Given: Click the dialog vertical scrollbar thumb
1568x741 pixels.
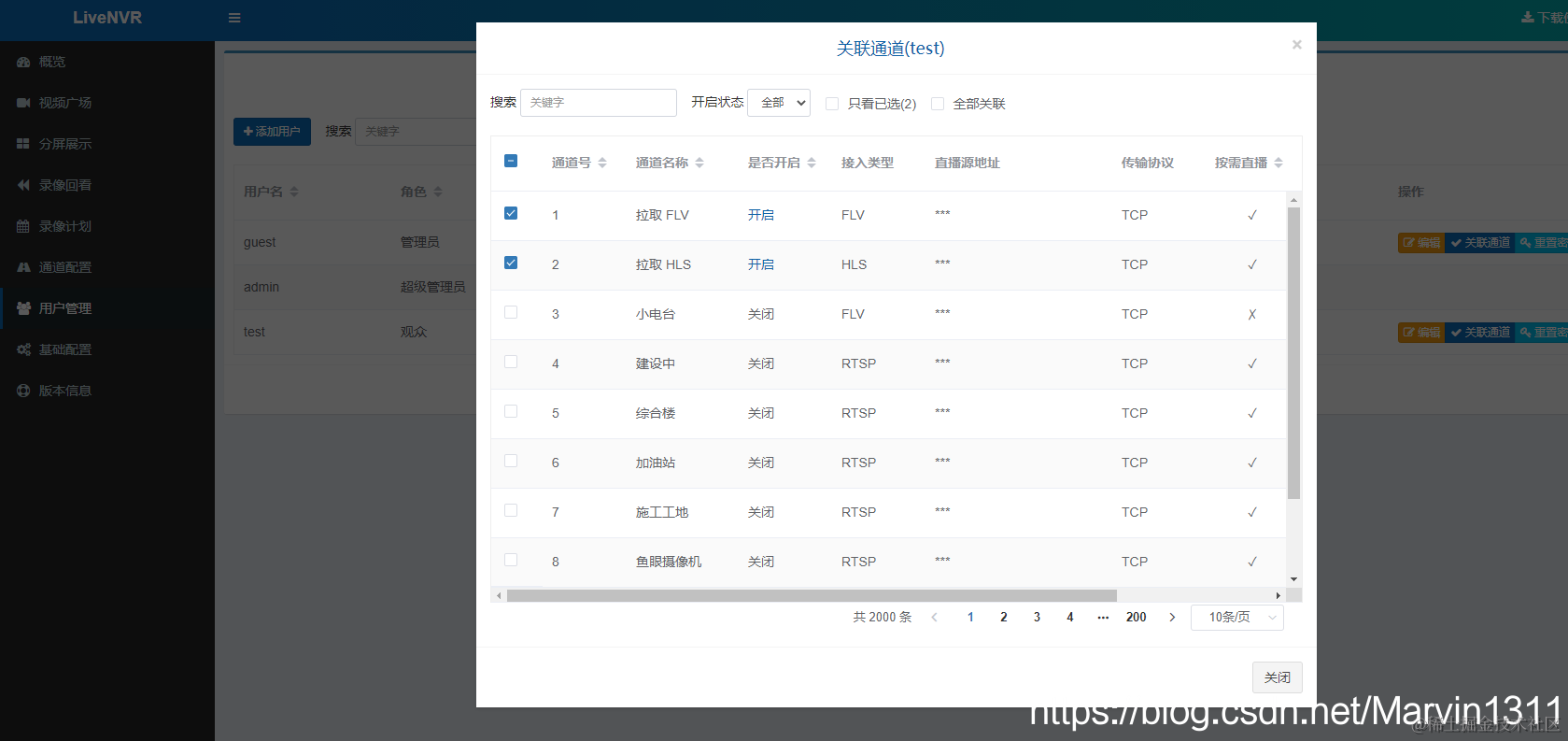Looking at the screenshot, I should pyautogui.click(x=1293, y=353).
